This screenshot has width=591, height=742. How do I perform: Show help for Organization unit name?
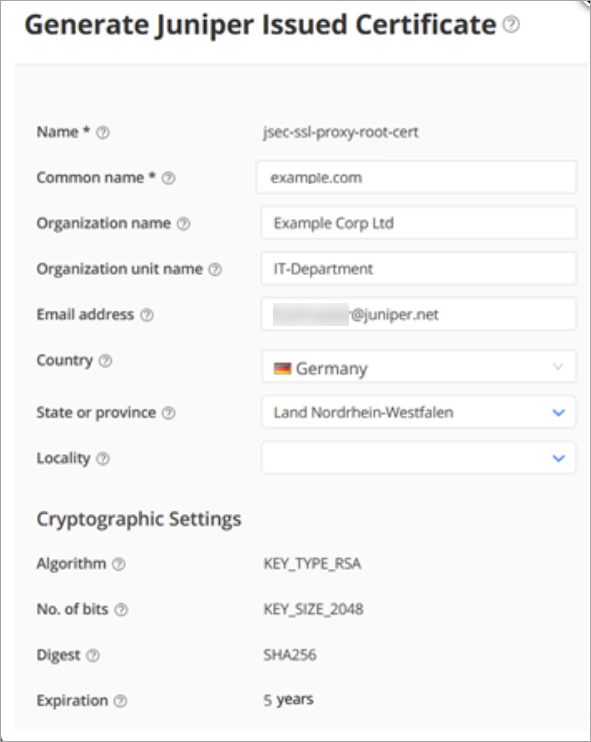pos(215,270)
